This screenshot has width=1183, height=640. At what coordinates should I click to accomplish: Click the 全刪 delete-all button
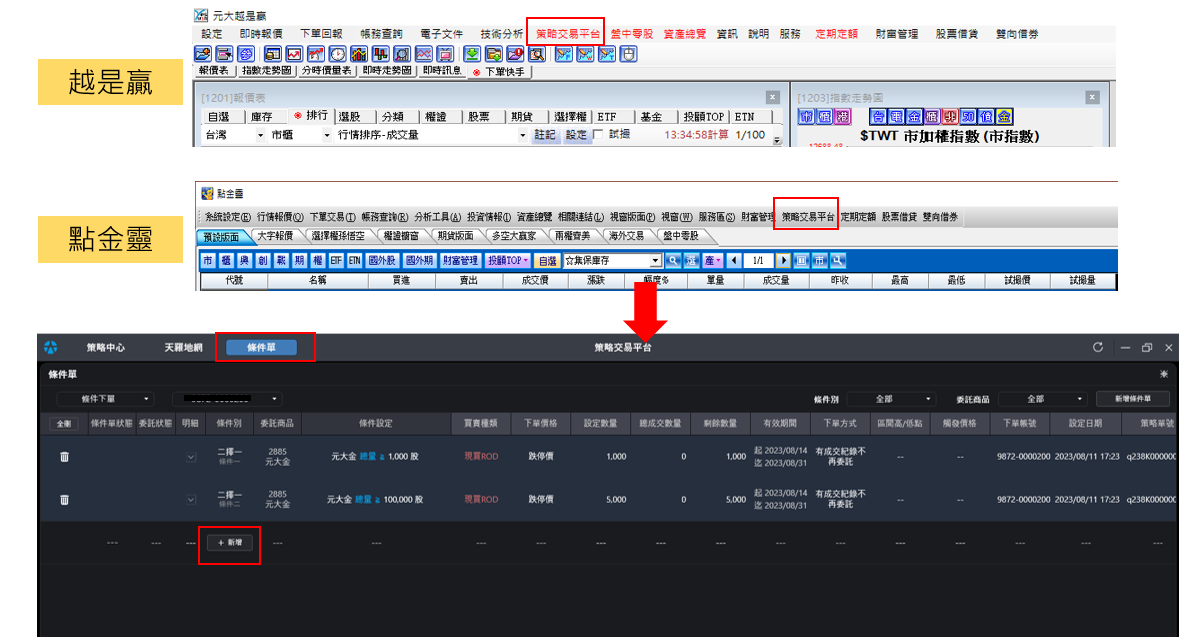pos(64,424)
